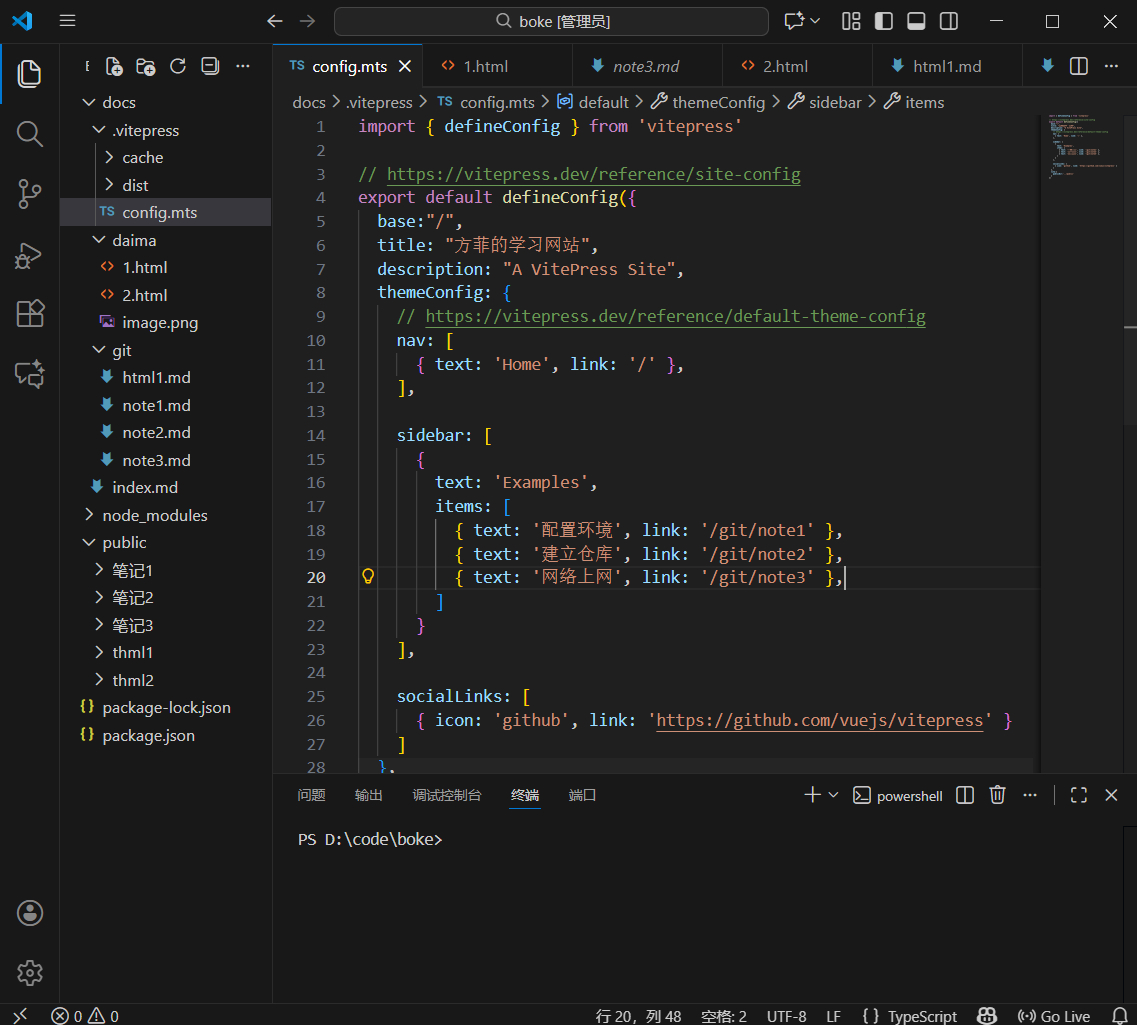
Task: Open the Source Control view
Action: [x=30, y=194]
